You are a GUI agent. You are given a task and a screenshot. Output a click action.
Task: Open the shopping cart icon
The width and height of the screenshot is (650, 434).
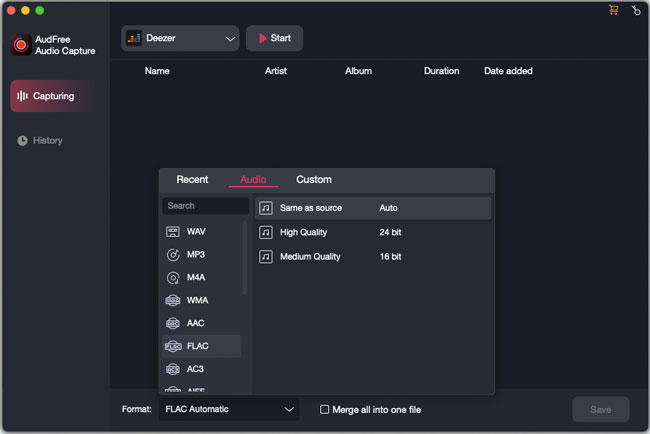tap(614, 10)
